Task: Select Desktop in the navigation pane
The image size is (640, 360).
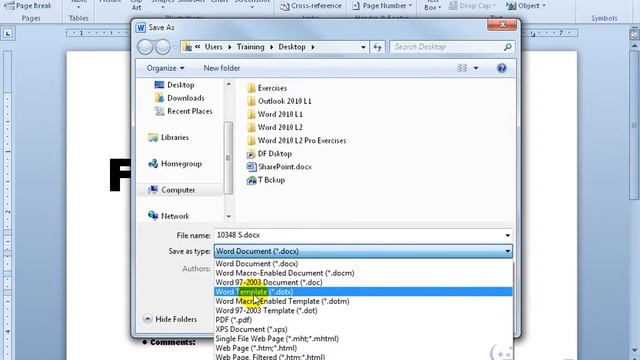Action: click(174, 85)
